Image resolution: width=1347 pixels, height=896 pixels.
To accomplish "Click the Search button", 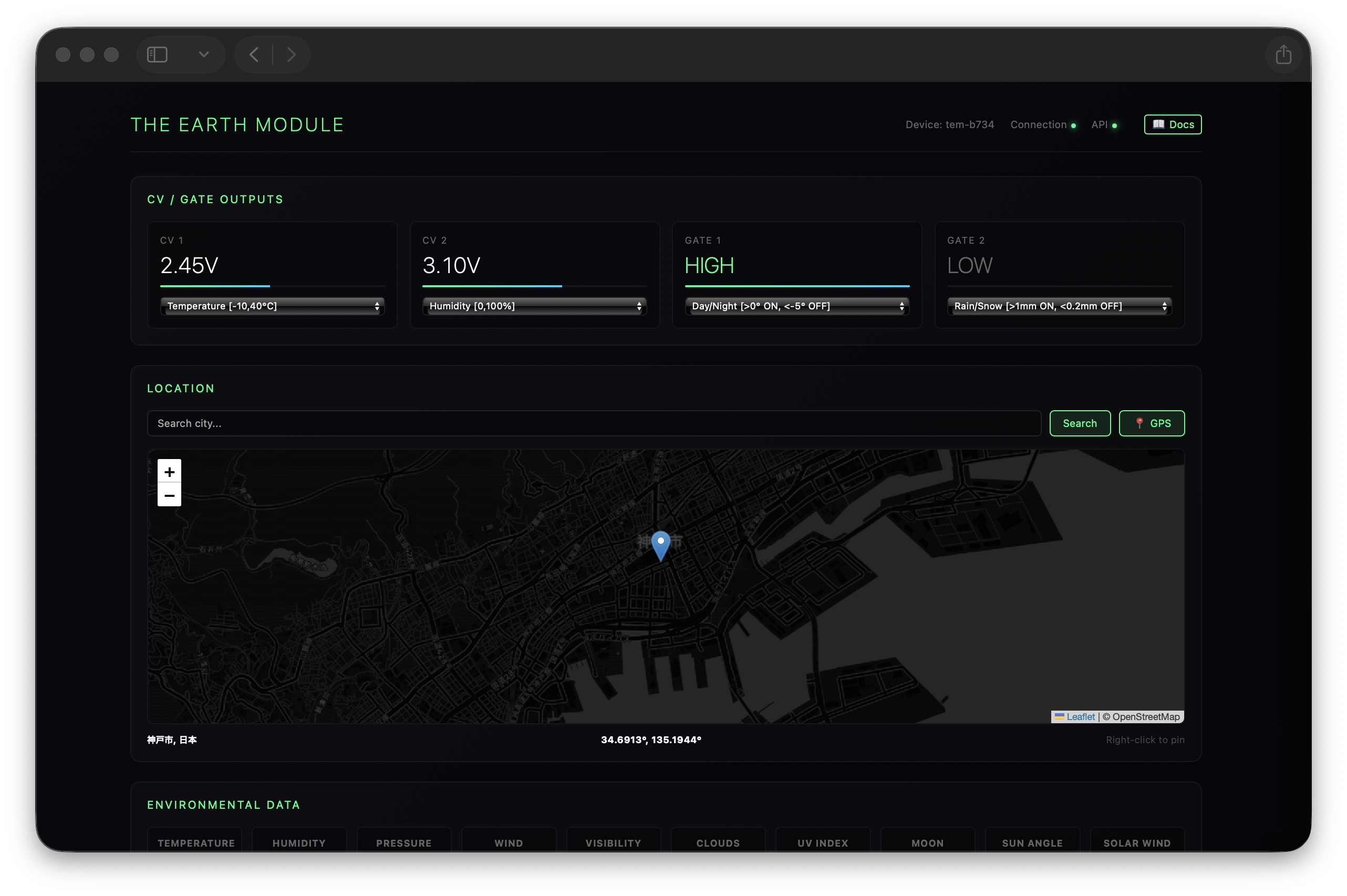I will [1079, 423].
